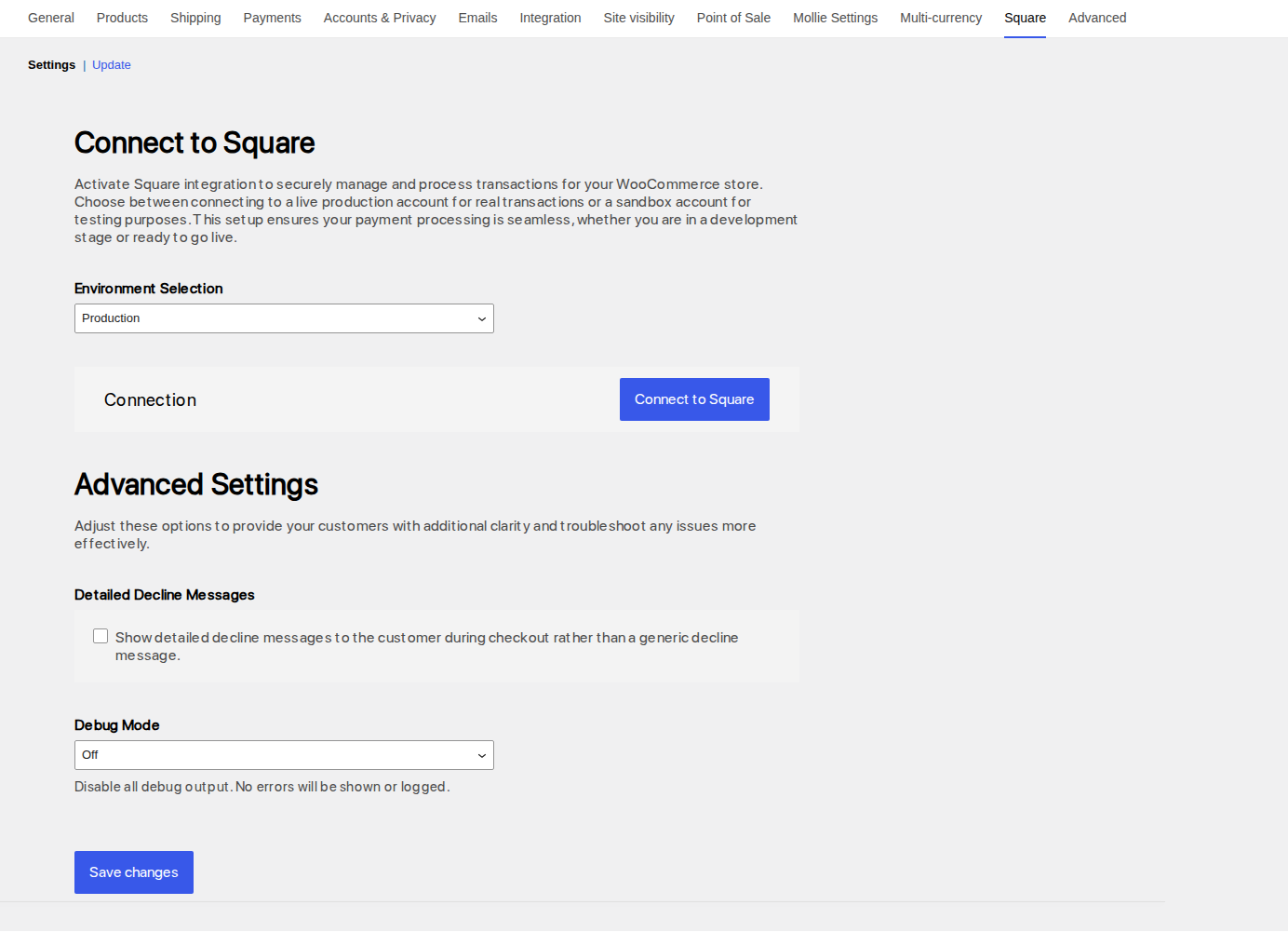The height and width of the screenshot is (932, 1288).
Task: Click the Advanced Settings heading
Action: (196, 485)
